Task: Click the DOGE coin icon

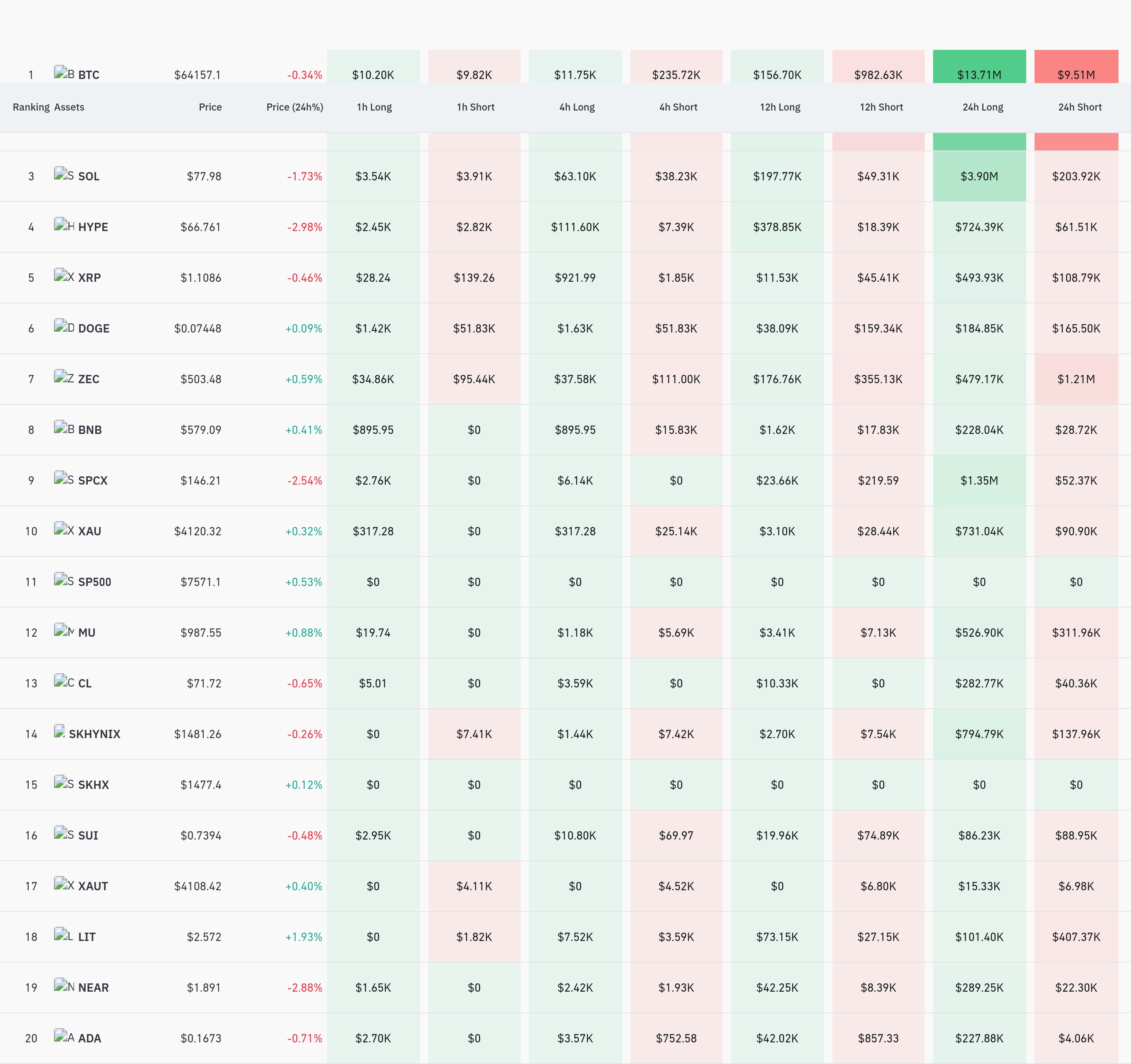Action: (x=64, y=326)
